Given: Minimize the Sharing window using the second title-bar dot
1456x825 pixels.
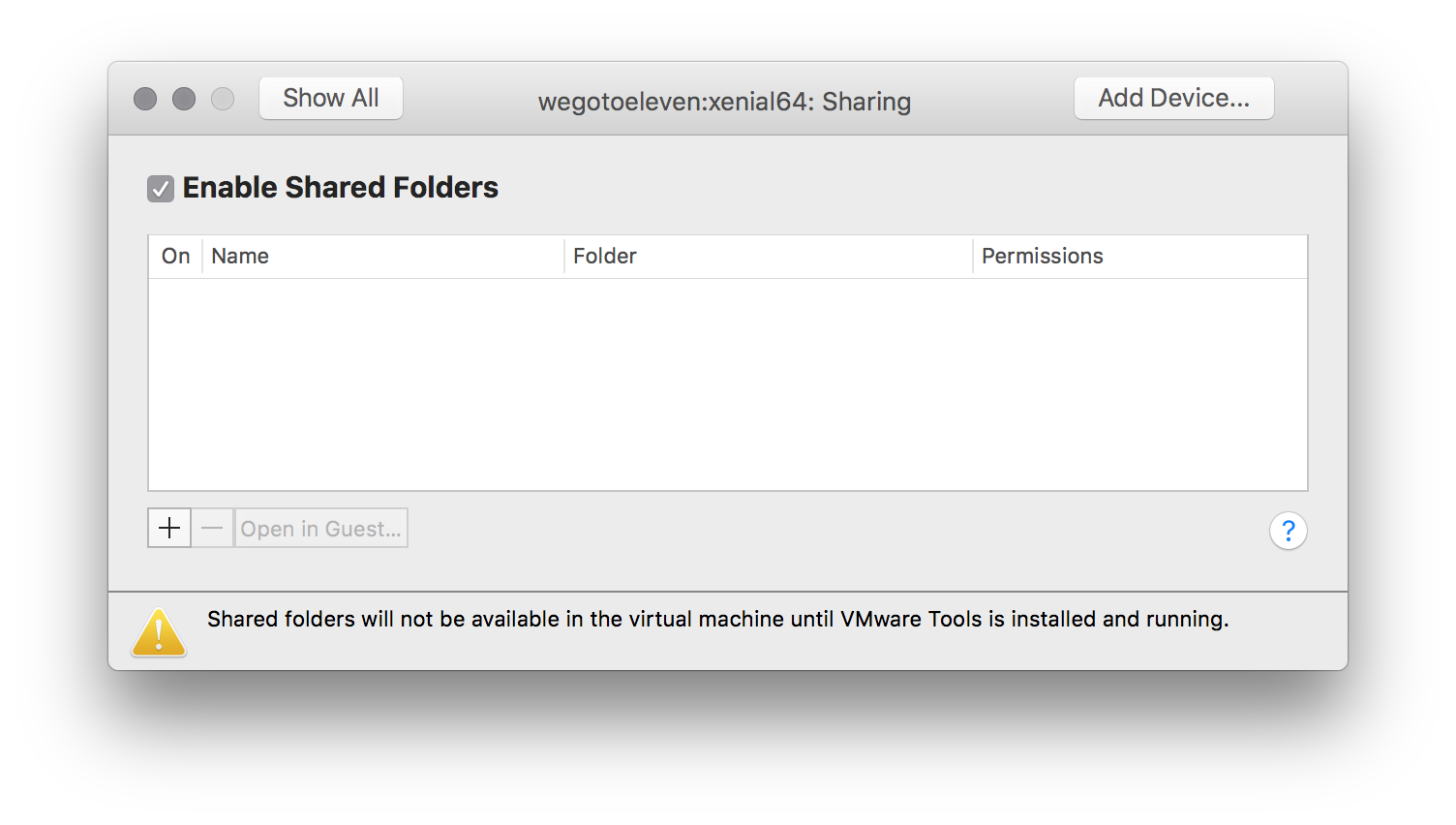Looking at the screenshot, I should click(x=184, y=99).
